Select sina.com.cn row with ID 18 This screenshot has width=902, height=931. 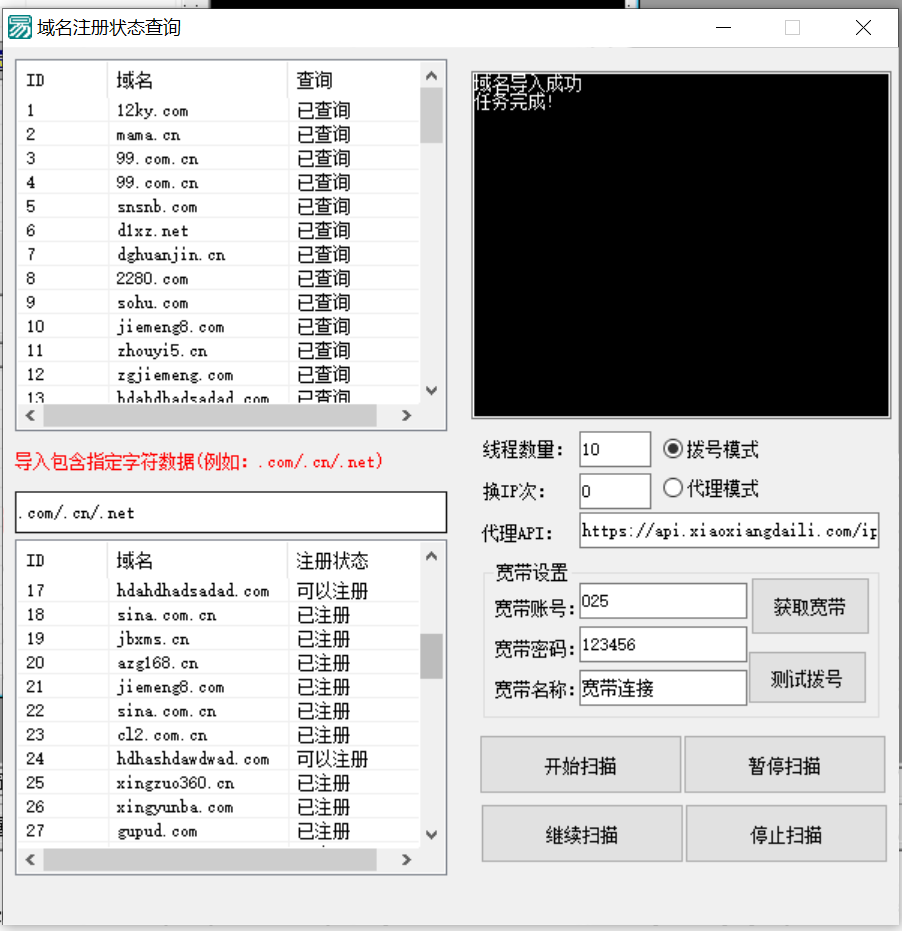tap(219, 615)
